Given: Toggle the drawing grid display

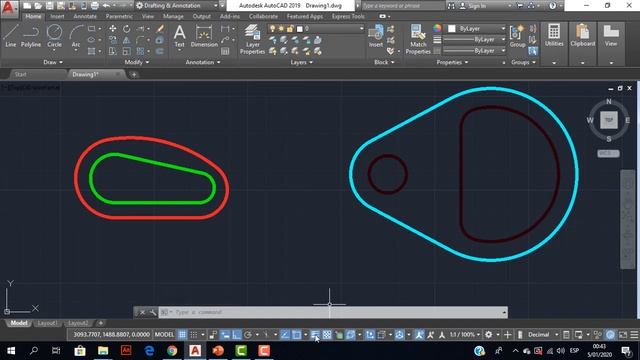Looking at the screenshot, I should (x=182, y=335).
